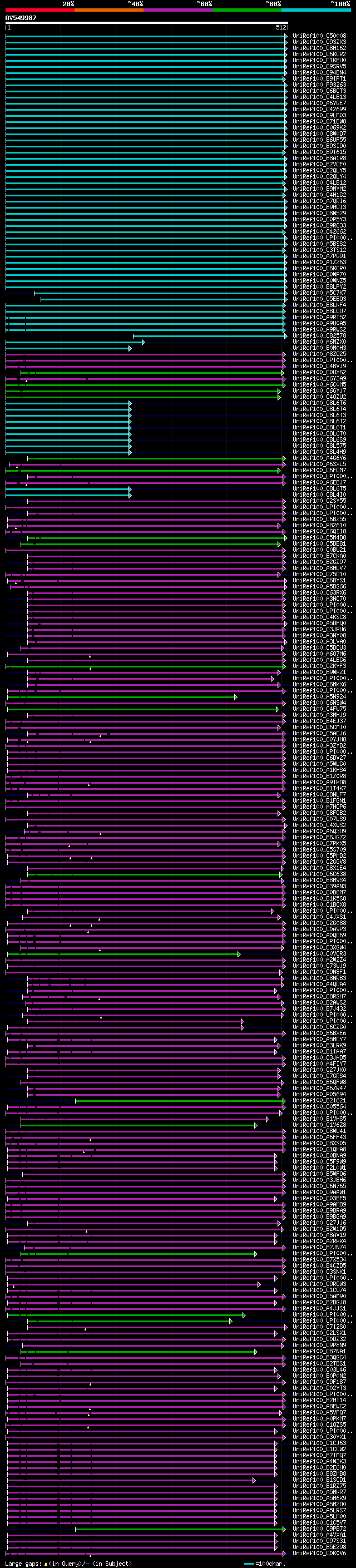Open hit UniRef100_Q5Q0Q8 label

(x=319, y=36)
